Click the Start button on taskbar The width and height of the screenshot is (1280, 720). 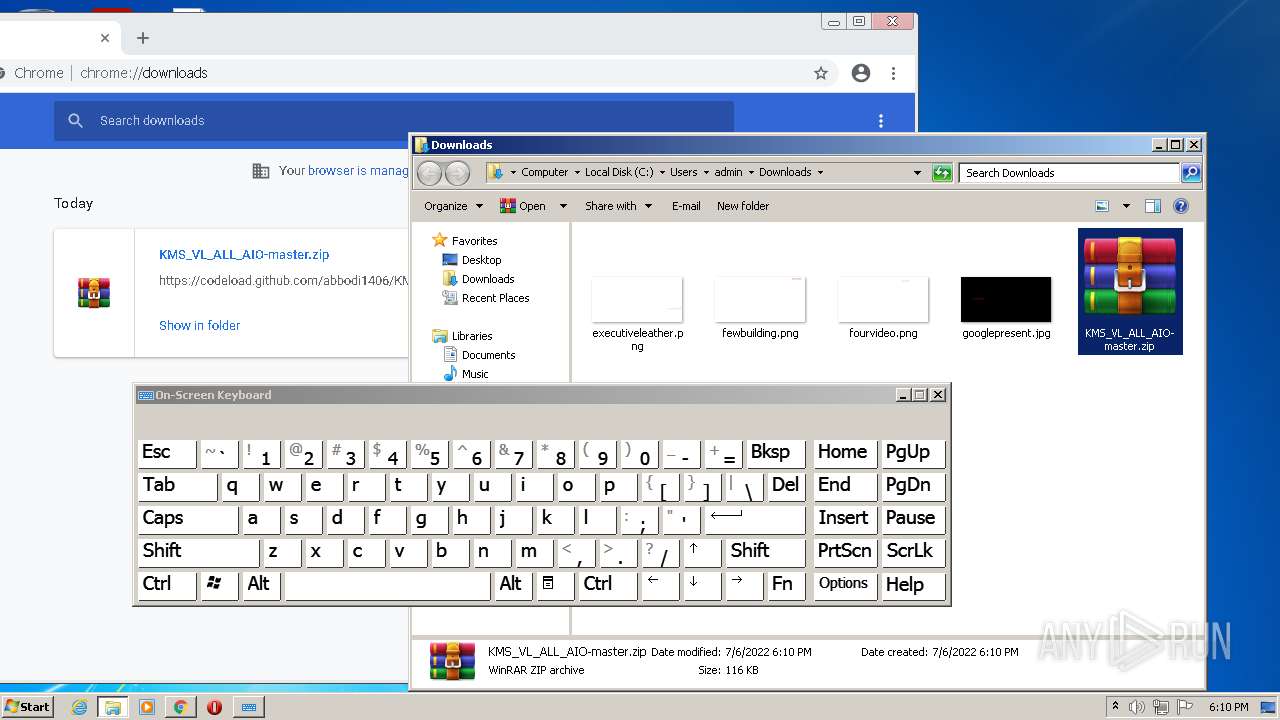27,706
